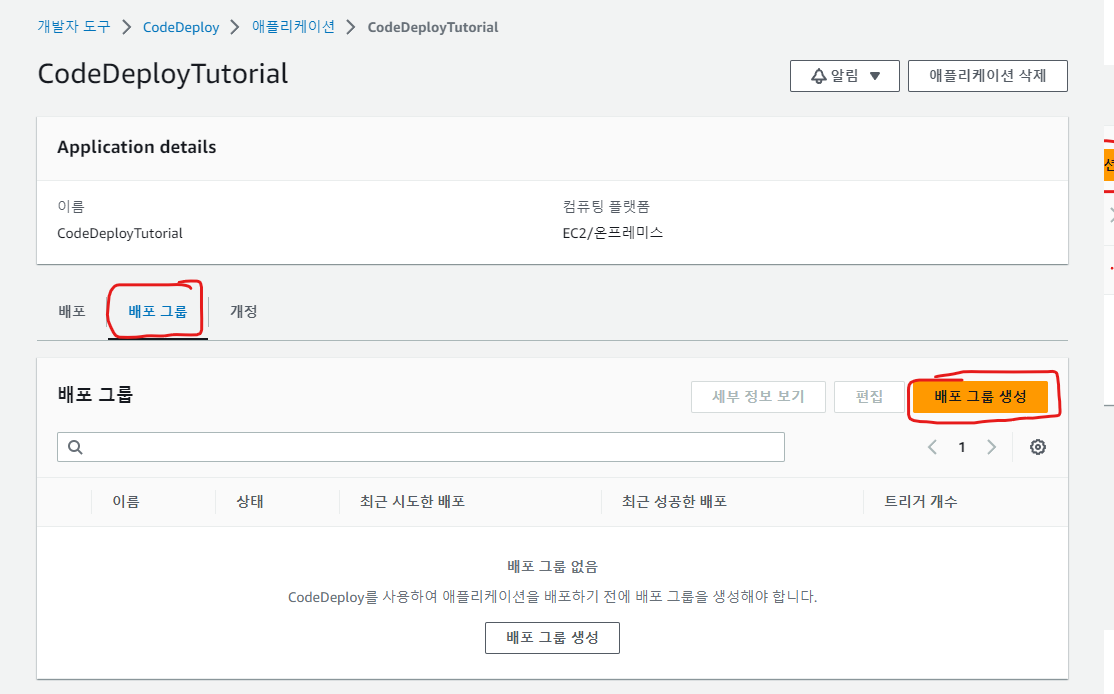Switch to the 배포 그룹 tab
Viewport: 1114px width, 694px height.
pyautogui.click(x=158, y=311)
